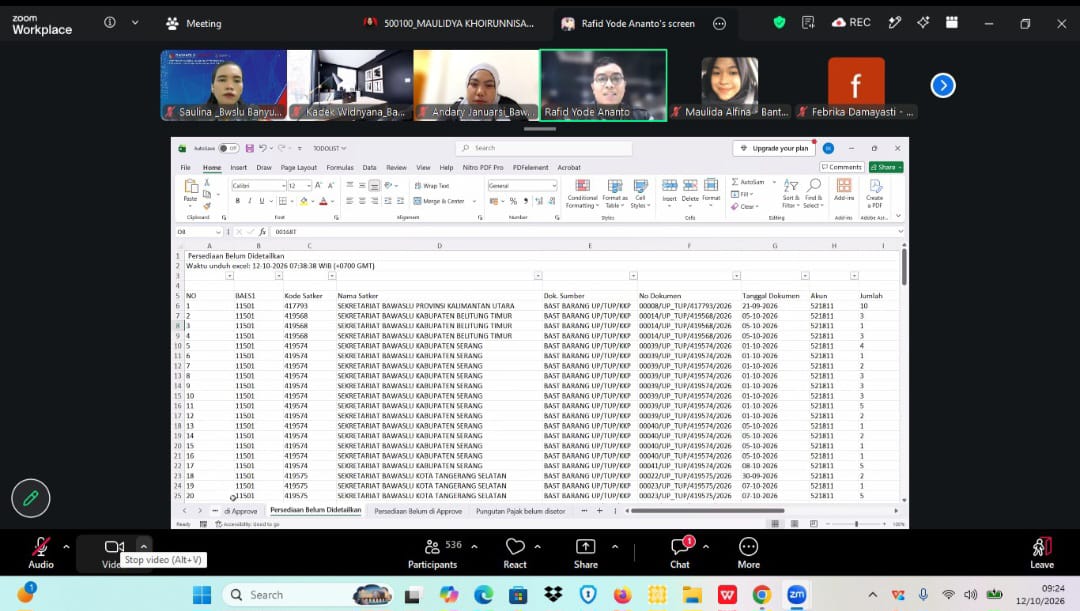Click the Zoom meeting info icon
Image resolution: width=1080 pixels, height=611 pixels.
pos(110,23)
